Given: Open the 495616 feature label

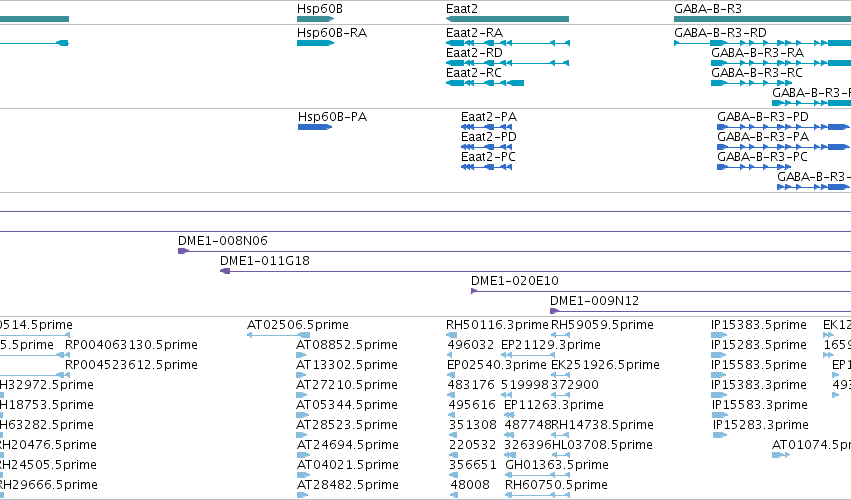Looking at the screenshot, I should coord(472,406).
